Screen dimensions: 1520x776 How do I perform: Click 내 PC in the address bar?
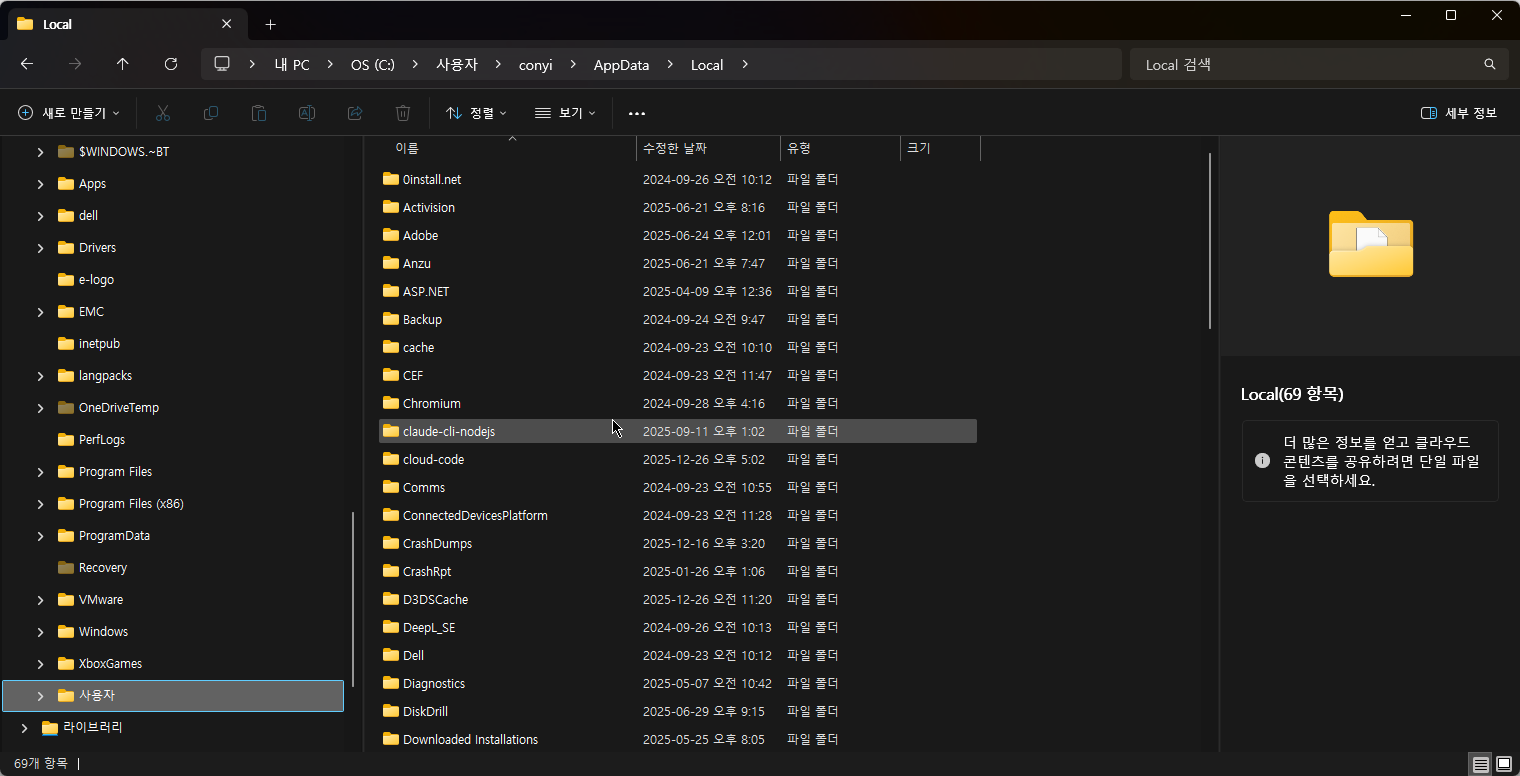point(292,64)
